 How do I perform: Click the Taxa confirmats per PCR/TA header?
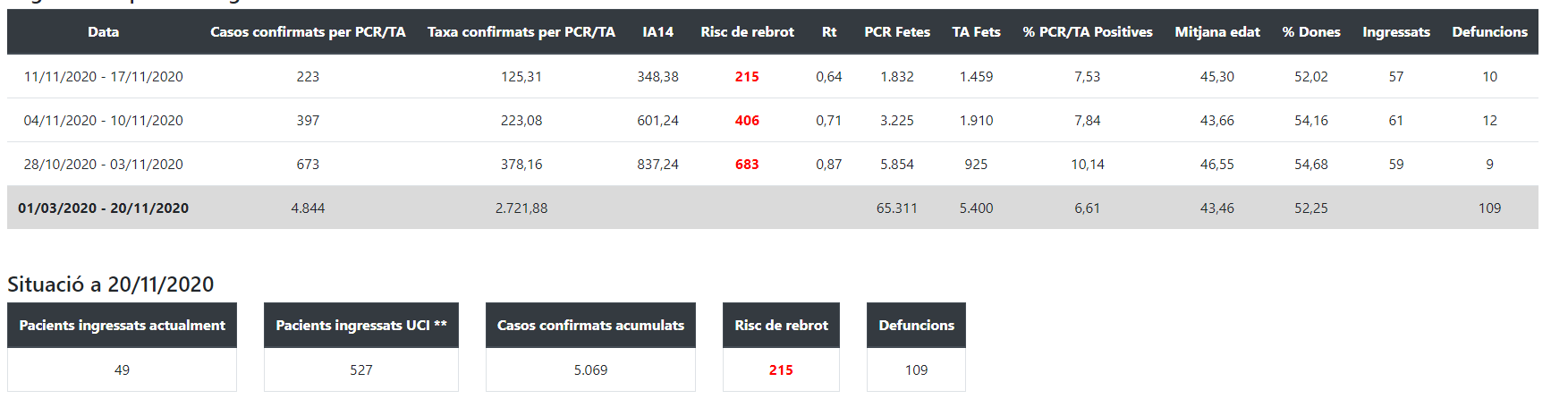point(521,32)
